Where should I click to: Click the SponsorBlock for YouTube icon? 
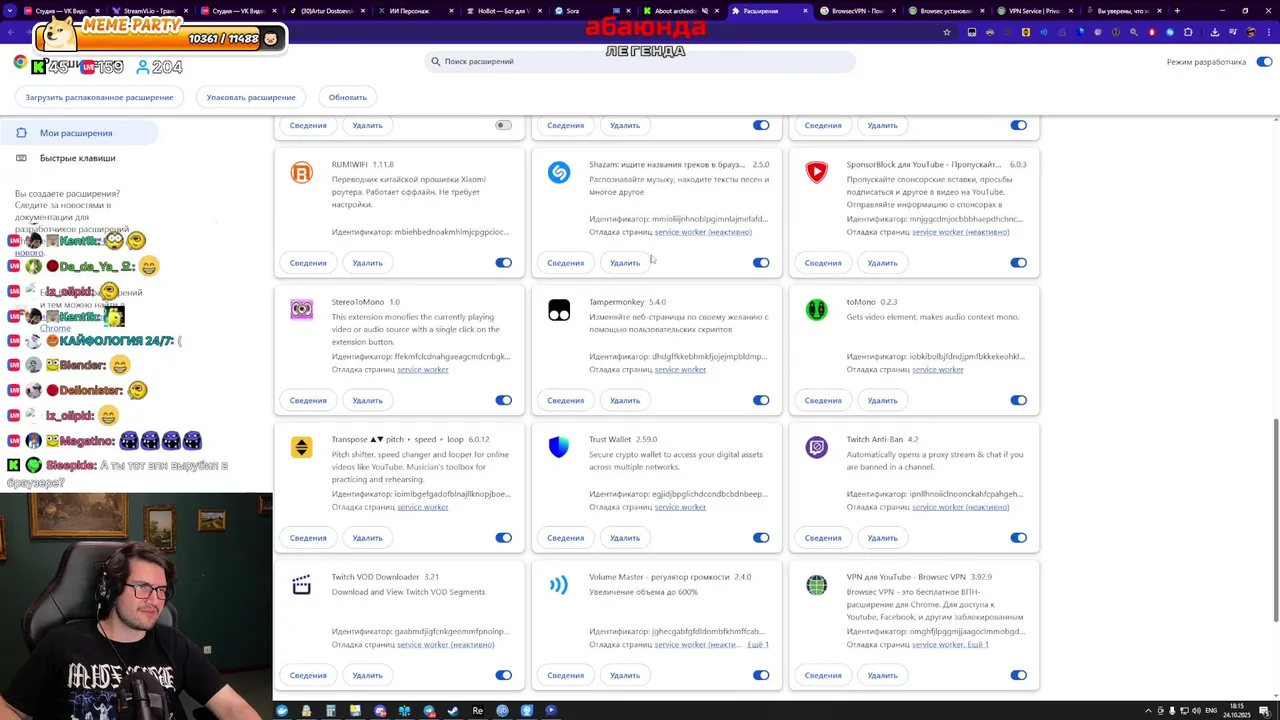pyautogui.click(x=817, y=173)
